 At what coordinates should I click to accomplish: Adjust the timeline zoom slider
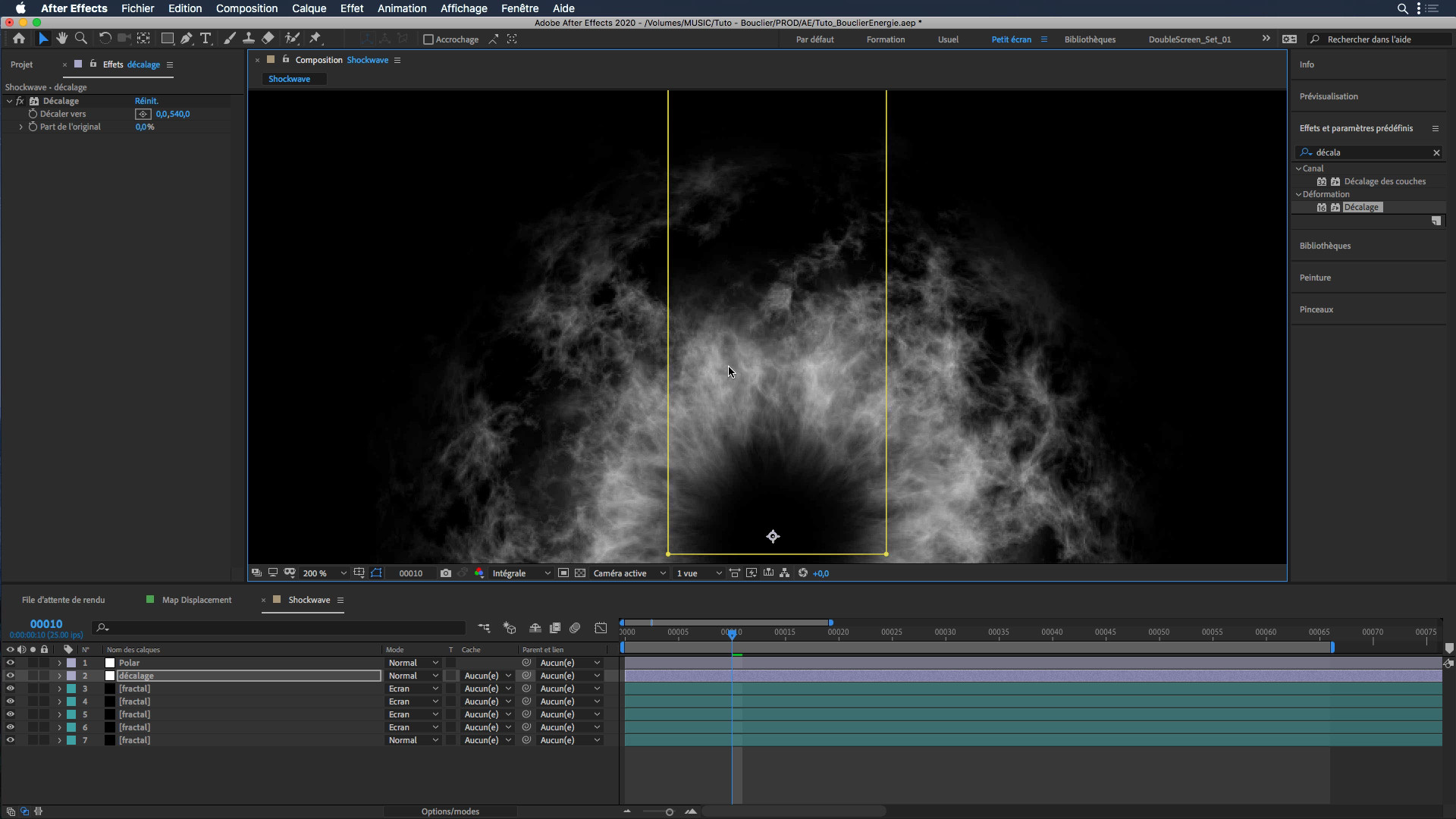(669, 812)
